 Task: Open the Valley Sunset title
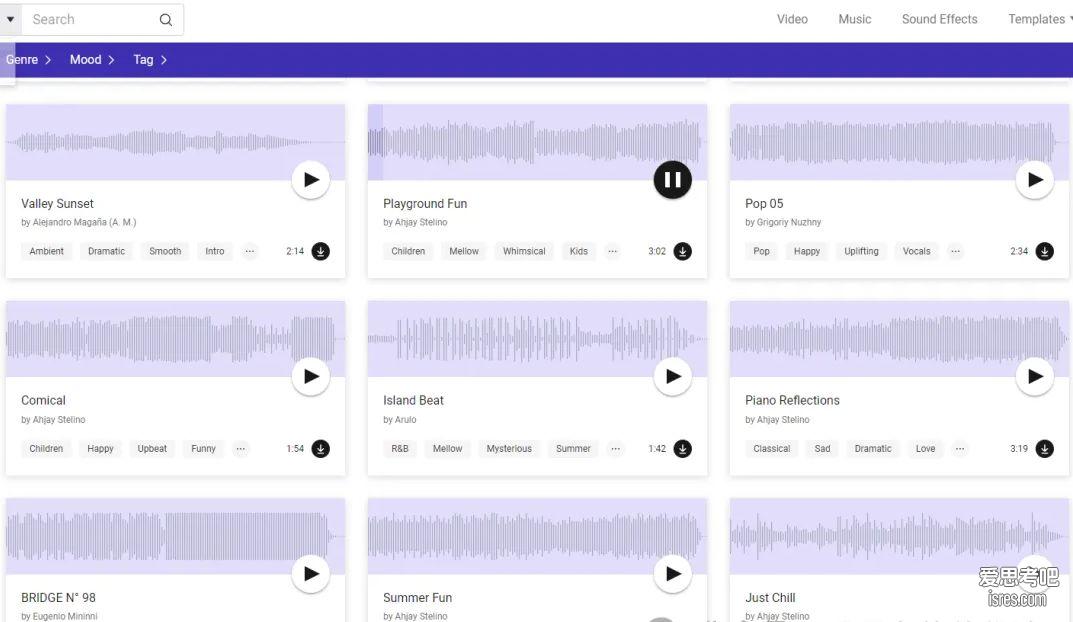(57, 204)
